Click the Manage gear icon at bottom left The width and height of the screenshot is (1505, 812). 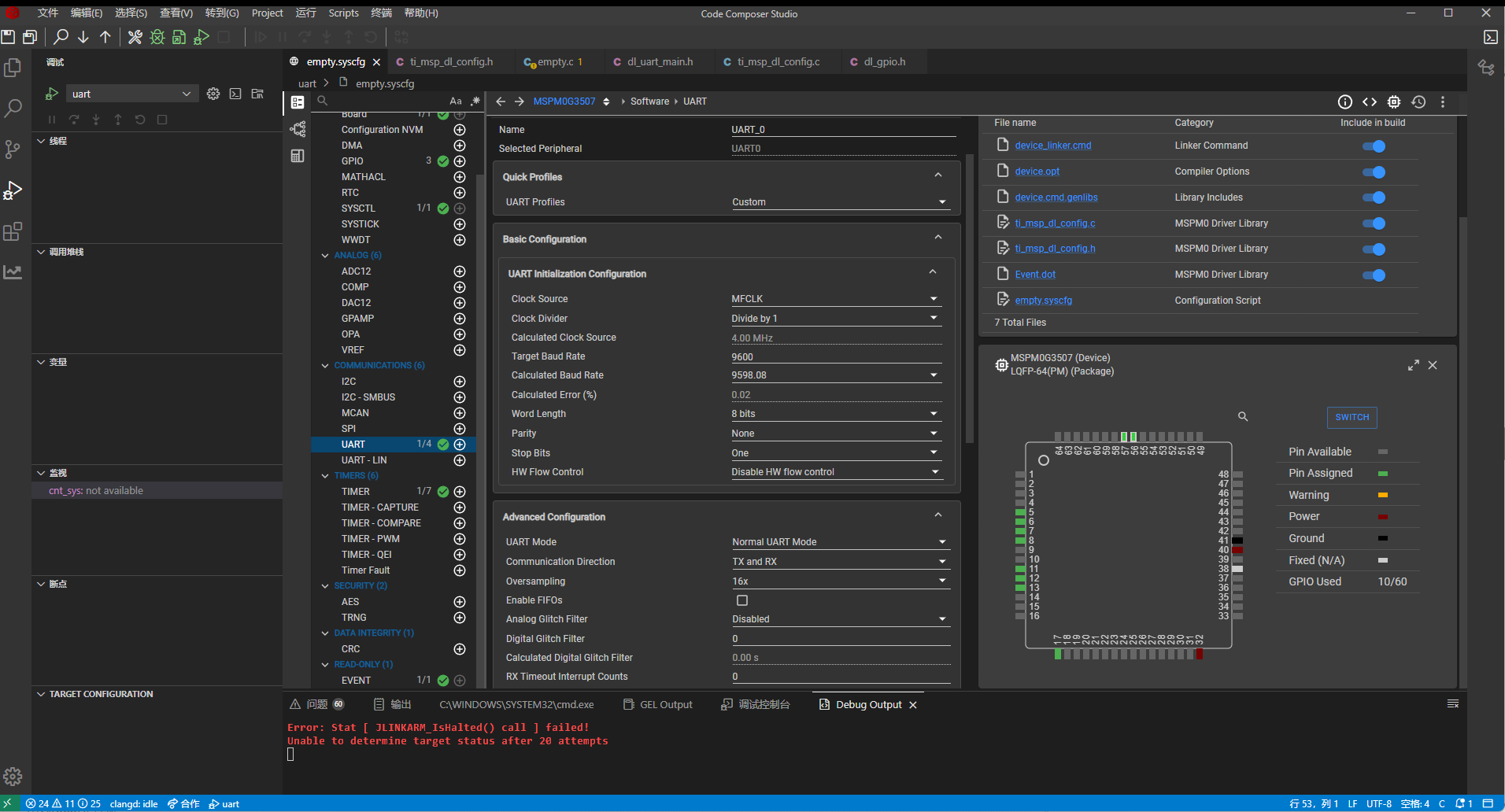[13, 777]
